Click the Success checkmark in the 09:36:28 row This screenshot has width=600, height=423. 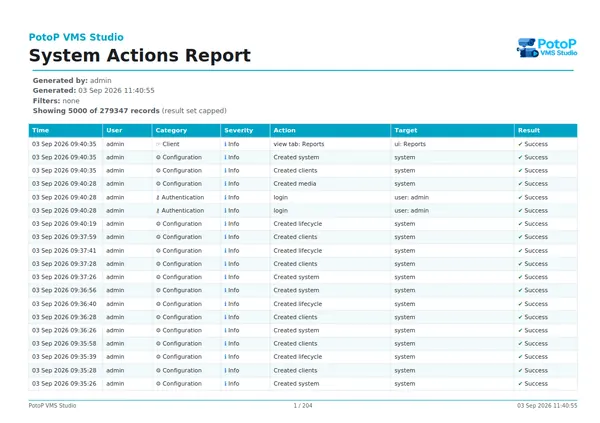pyautogui.click(x=520, y=317)
